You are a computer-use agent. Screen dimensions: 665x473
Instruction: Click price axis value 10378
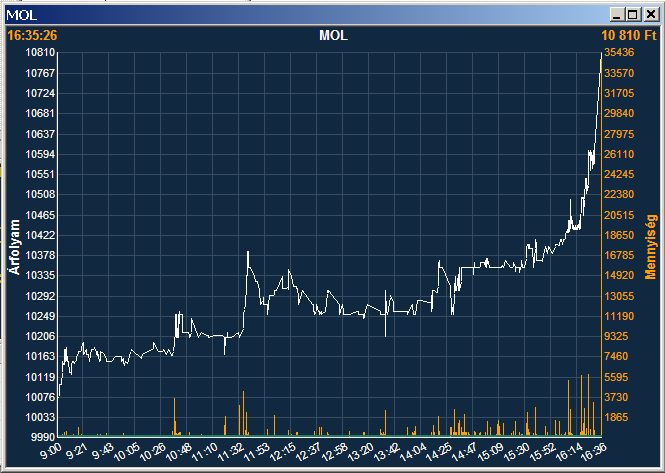pyautogui.click(x=40, y=255)
